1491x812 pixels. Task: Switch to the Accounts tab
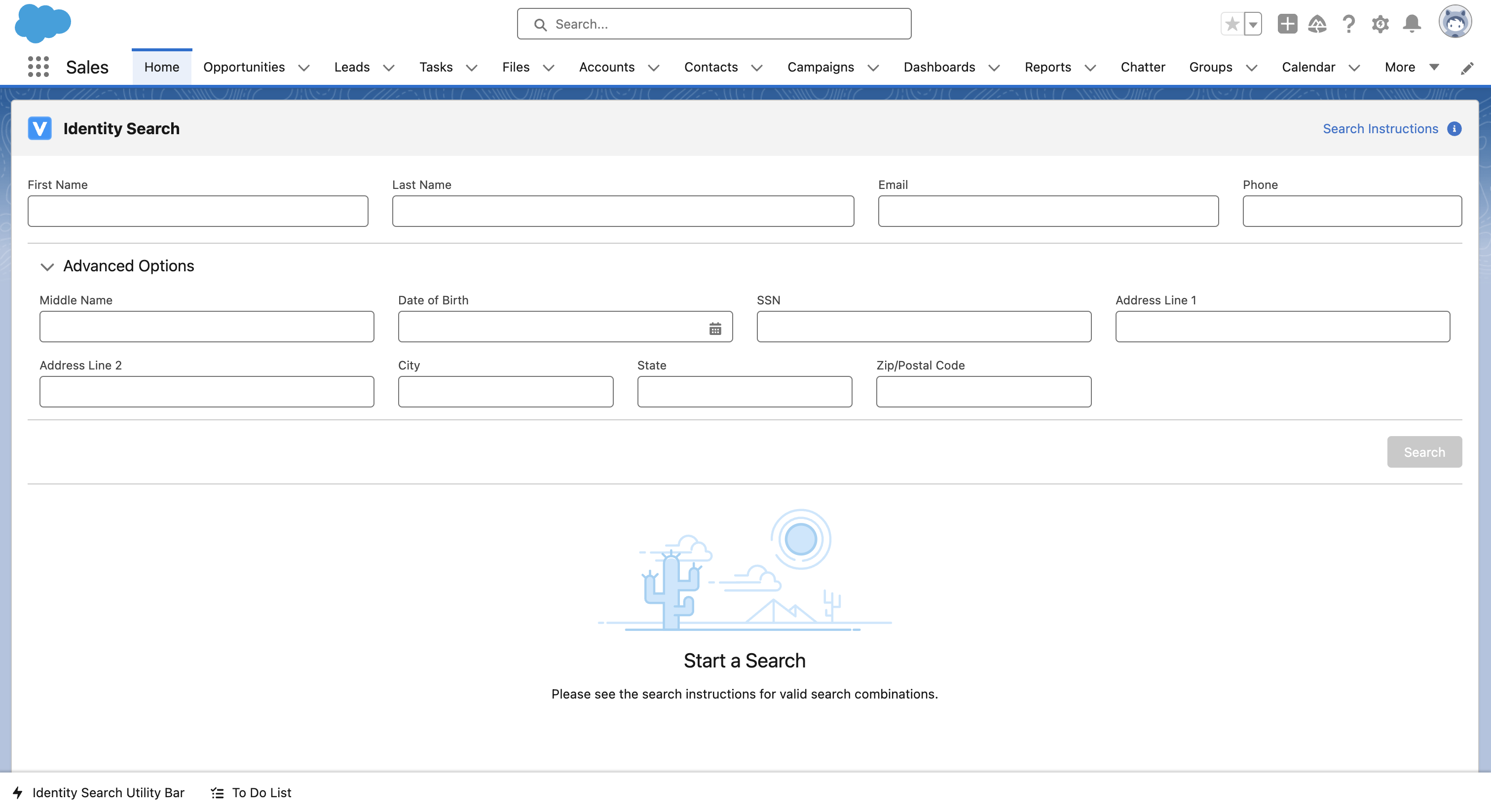pos(606,67)
